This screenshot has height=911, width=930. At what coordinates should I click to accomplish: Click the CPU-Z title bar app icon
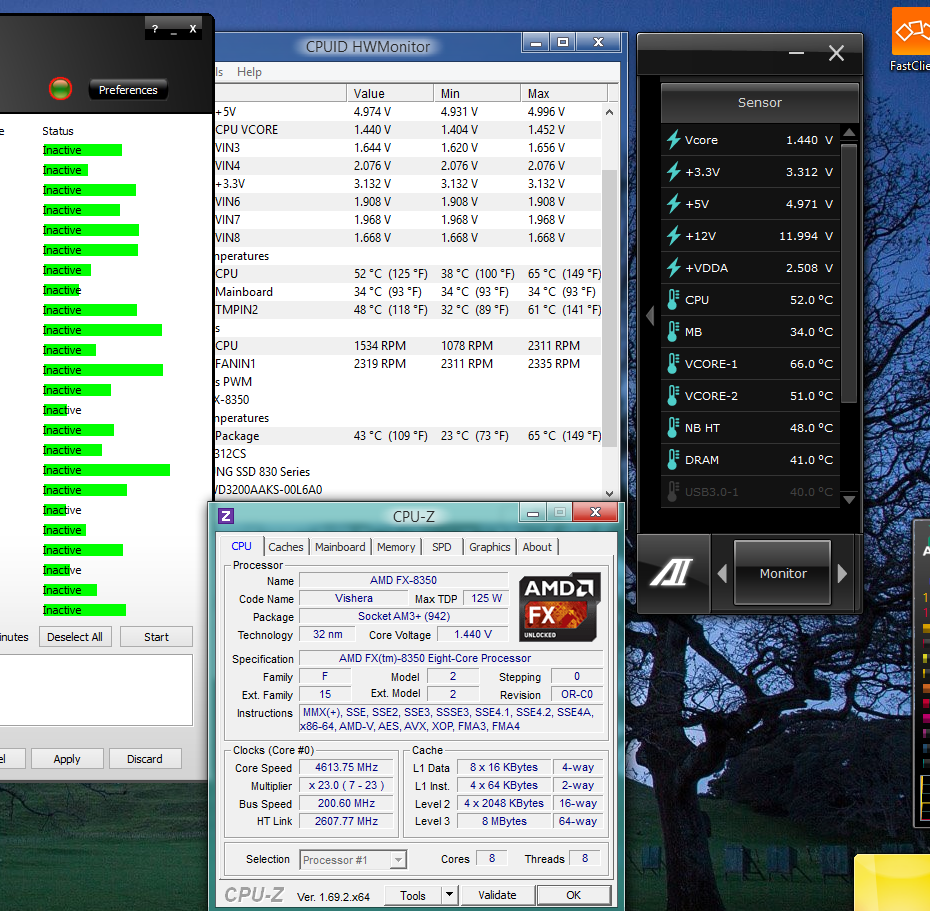[x=226, y=516]
